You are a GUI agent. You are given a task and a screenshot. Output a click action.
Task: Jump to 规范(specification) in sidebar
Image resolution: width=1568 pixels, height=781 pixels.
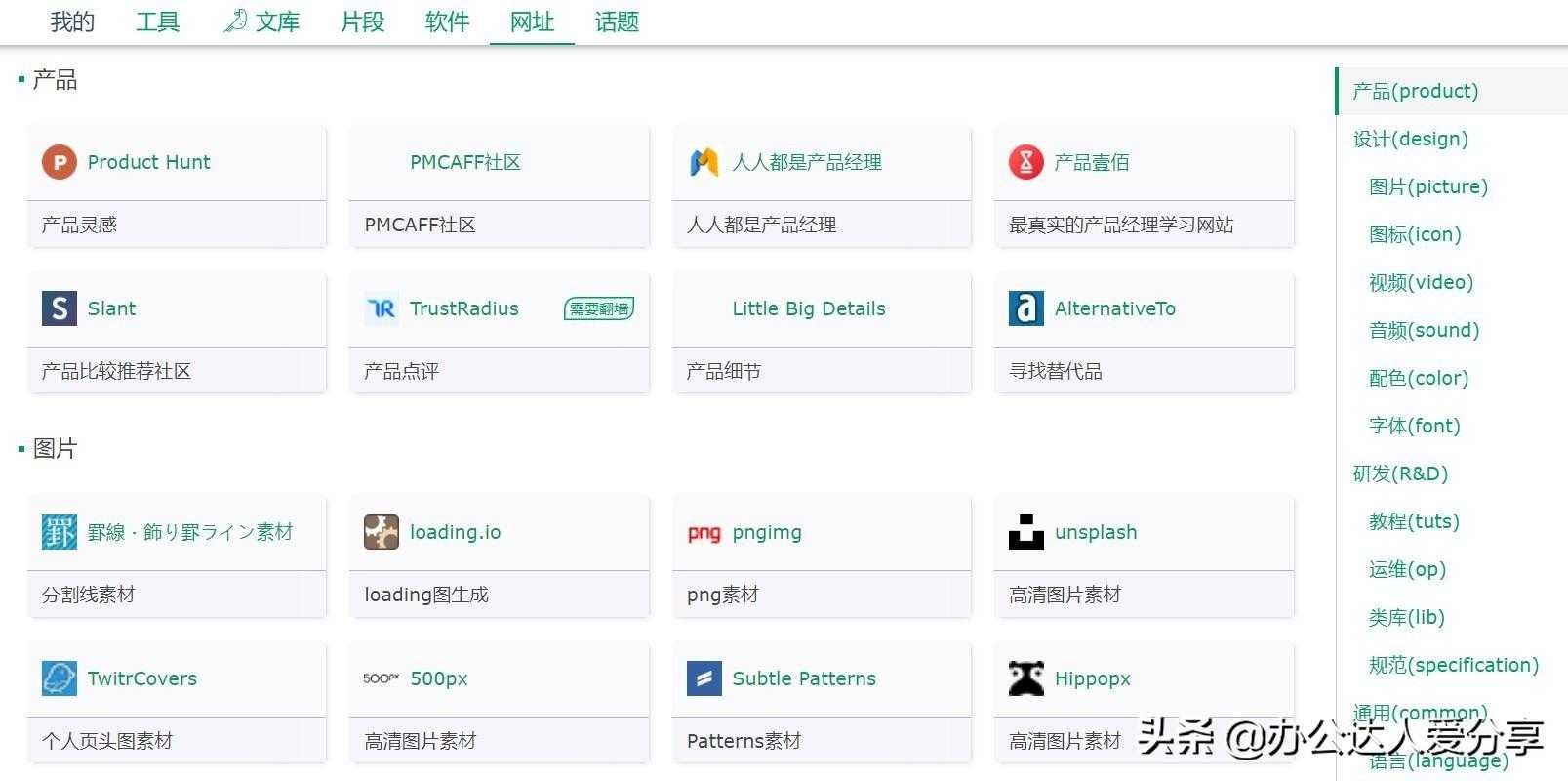pyautogui.click(x=1454, y=665)
